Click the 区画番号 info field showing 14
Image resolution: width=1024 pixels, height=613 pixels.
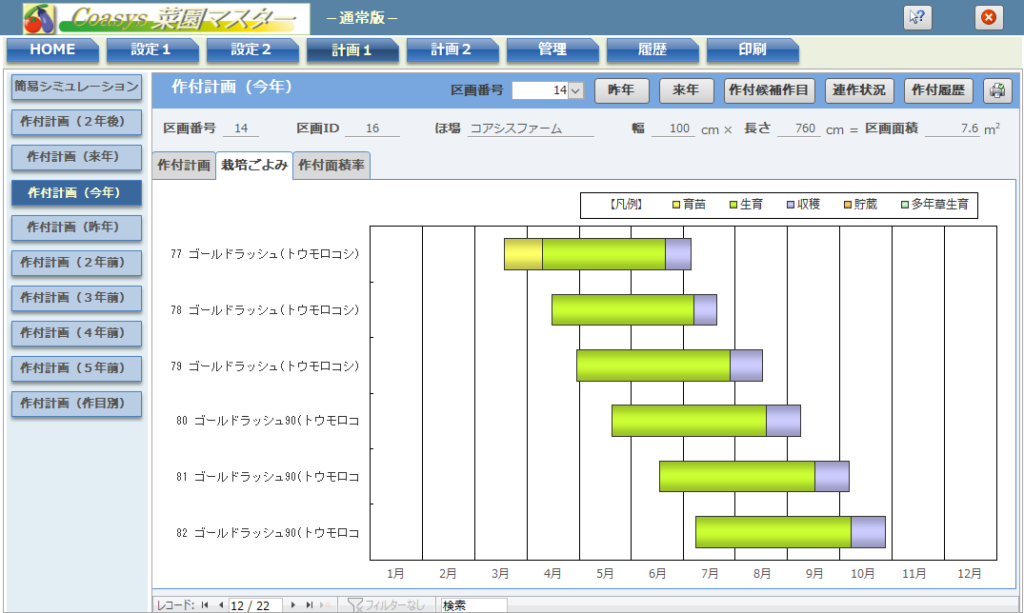241,129
